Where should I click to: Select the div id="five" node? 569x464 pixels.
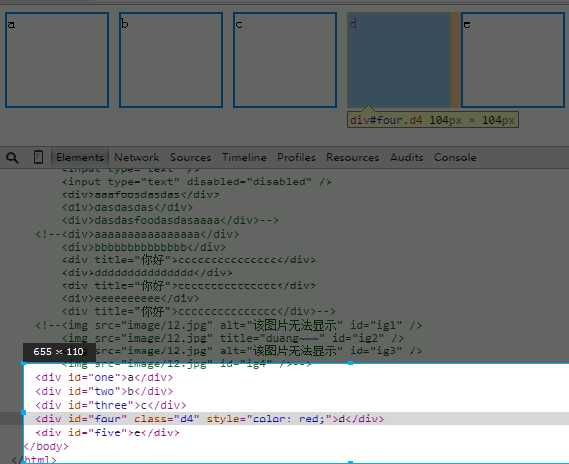coord(107,432)
